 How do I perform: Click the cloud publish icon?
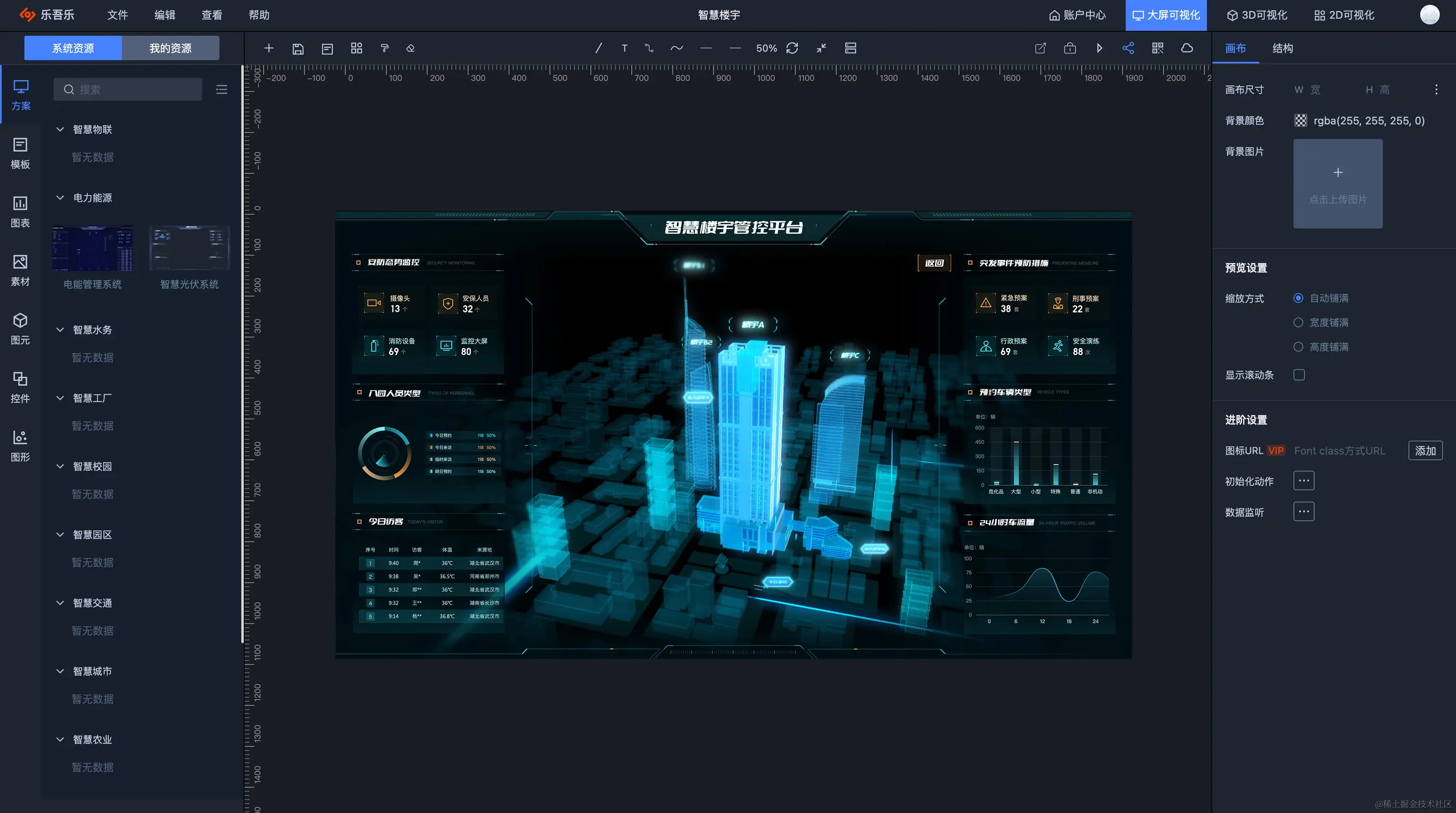pos(1187,49)
